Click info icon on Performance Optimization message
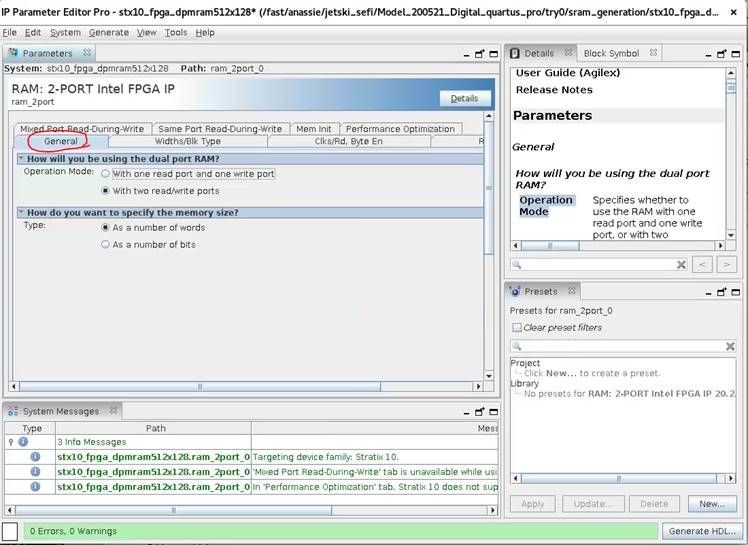748x545 pixels. [35, 487]
